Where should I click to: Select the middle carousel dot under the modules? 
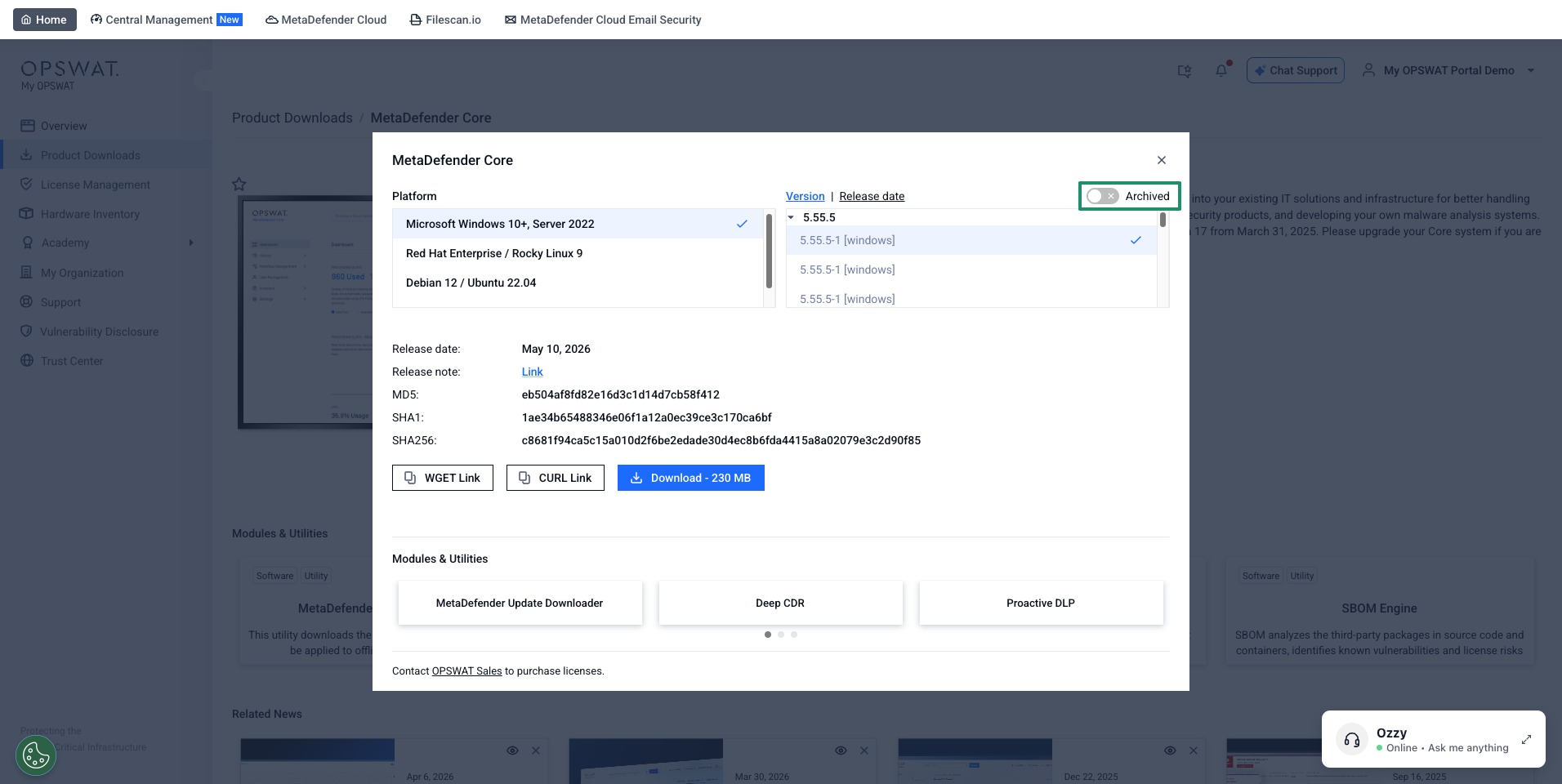click(x=781, y=635)
